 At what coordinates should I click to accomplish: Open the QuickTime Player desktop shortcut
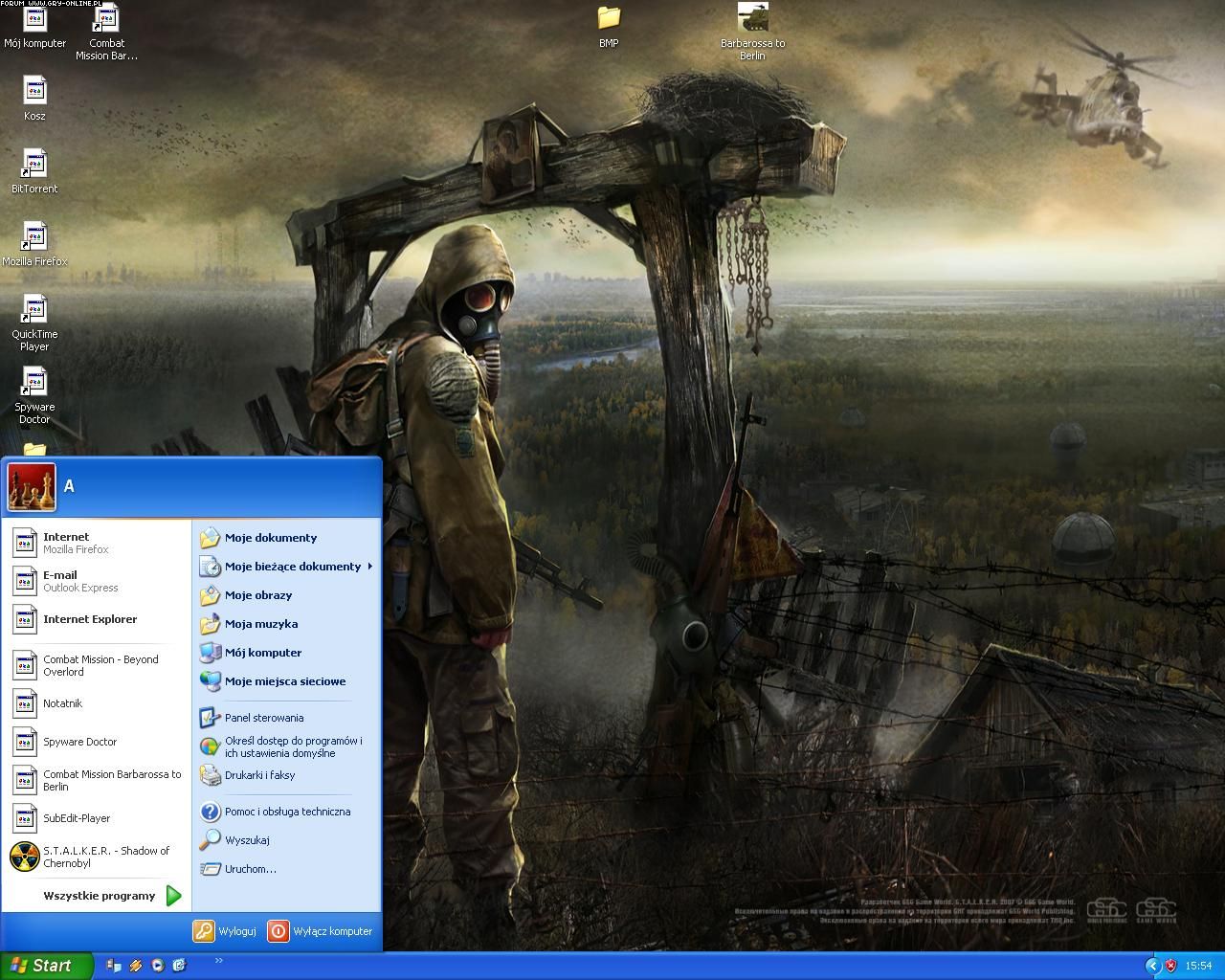point(34,323)
